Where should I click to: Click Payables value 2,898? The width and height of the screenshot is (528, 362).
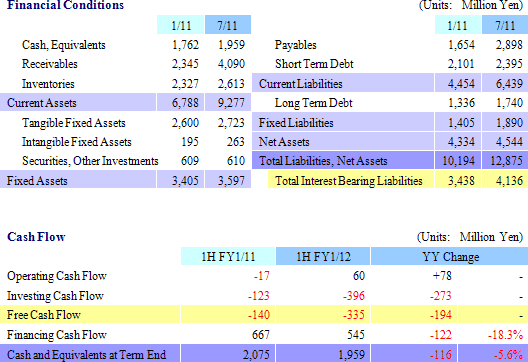tap(509, 45)
